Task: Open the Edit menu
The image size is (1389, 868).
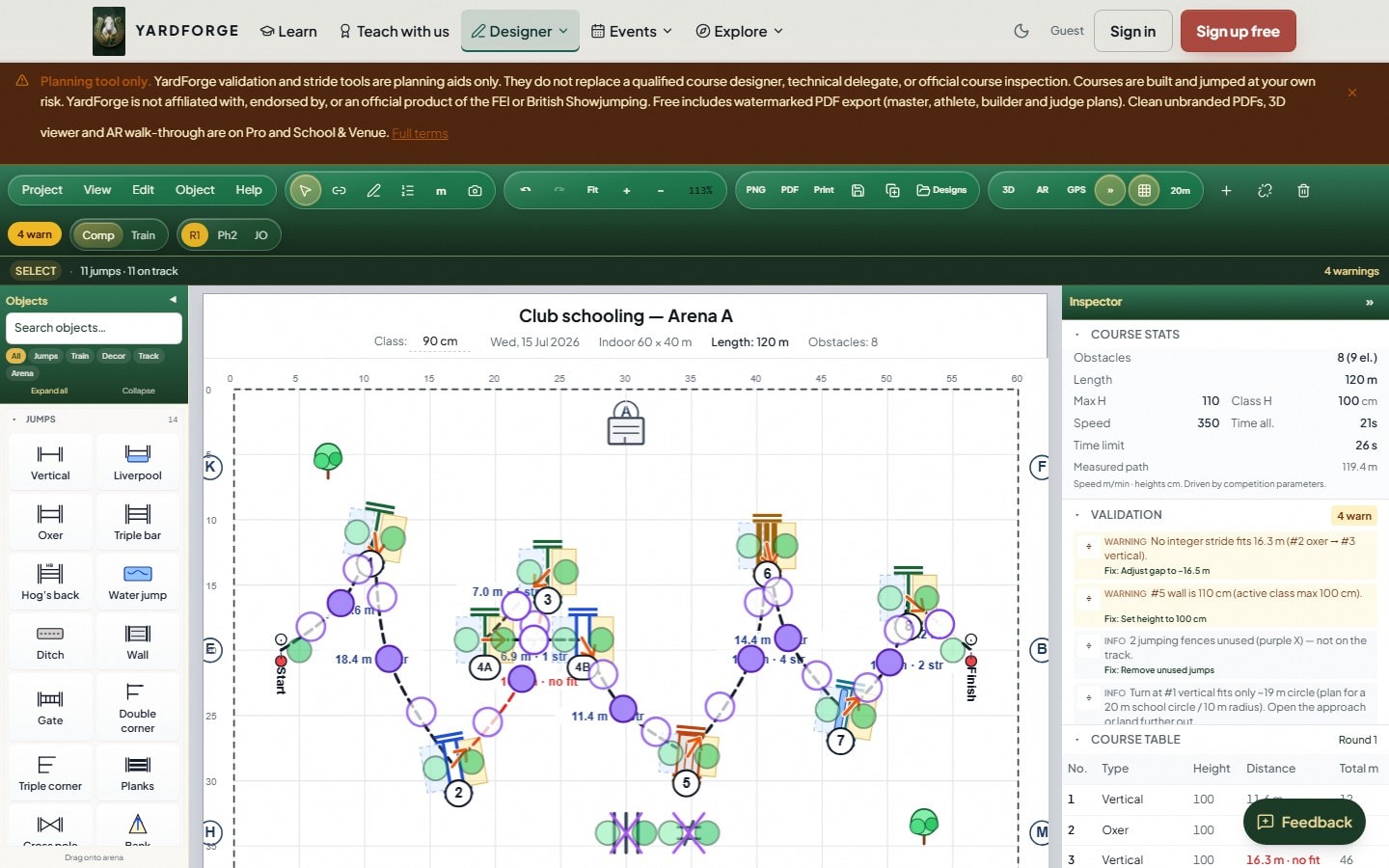Action: point(143,190)
